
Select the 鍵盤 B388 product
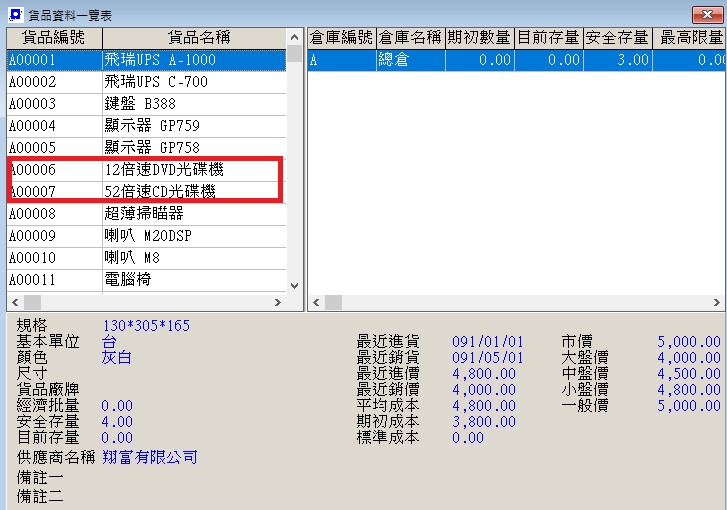click(x=140, y=103)
